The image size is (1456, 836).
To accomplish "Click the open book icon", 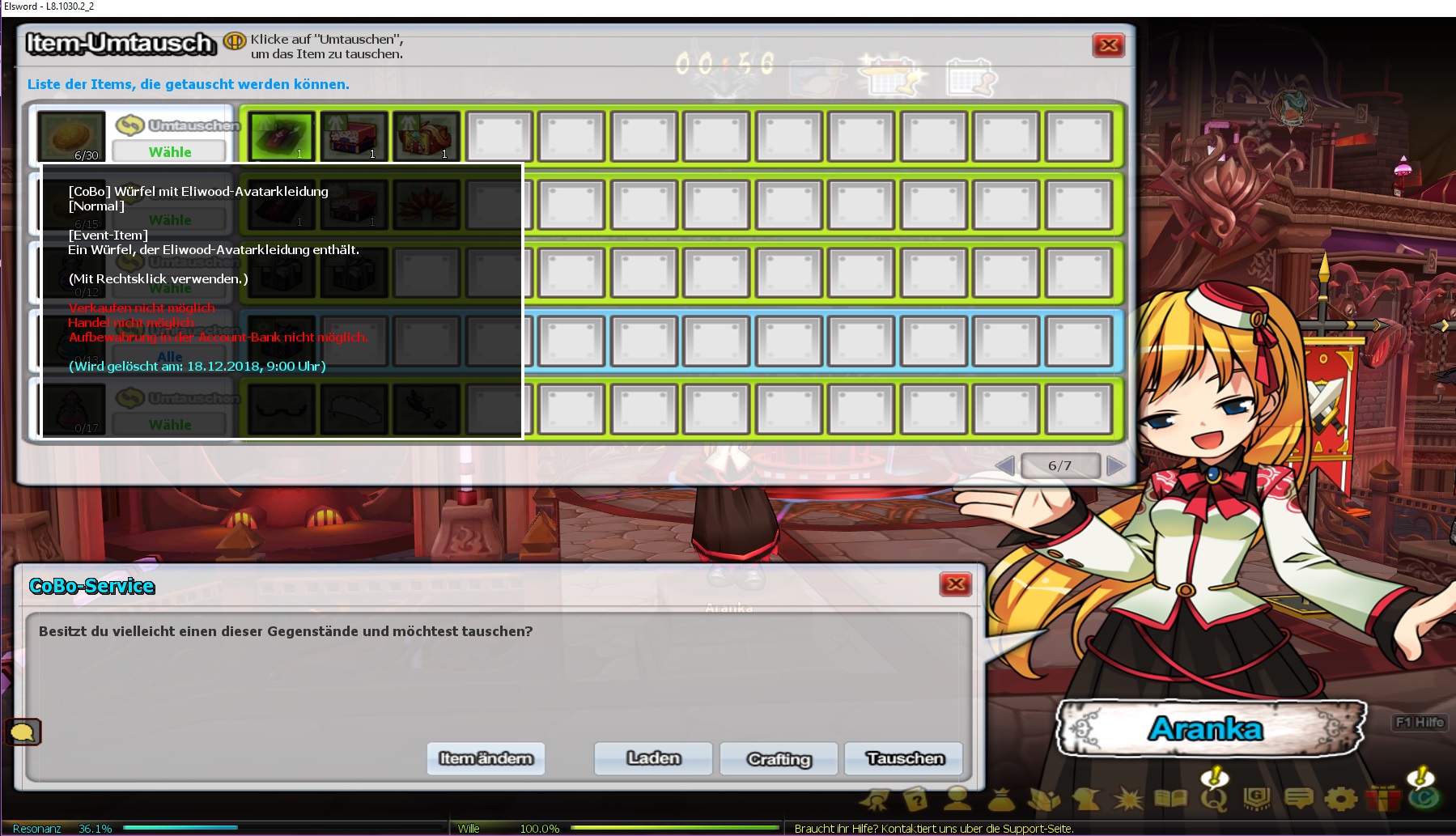I will tap(1170, 800).
